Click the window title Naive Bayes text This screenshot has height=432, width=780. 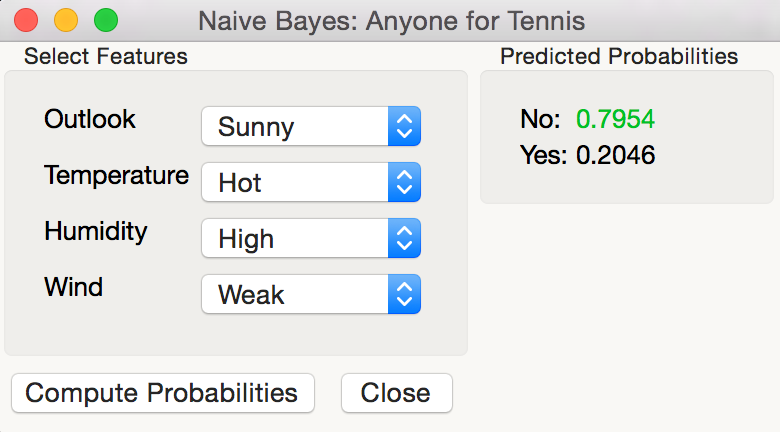pos(391,20)
